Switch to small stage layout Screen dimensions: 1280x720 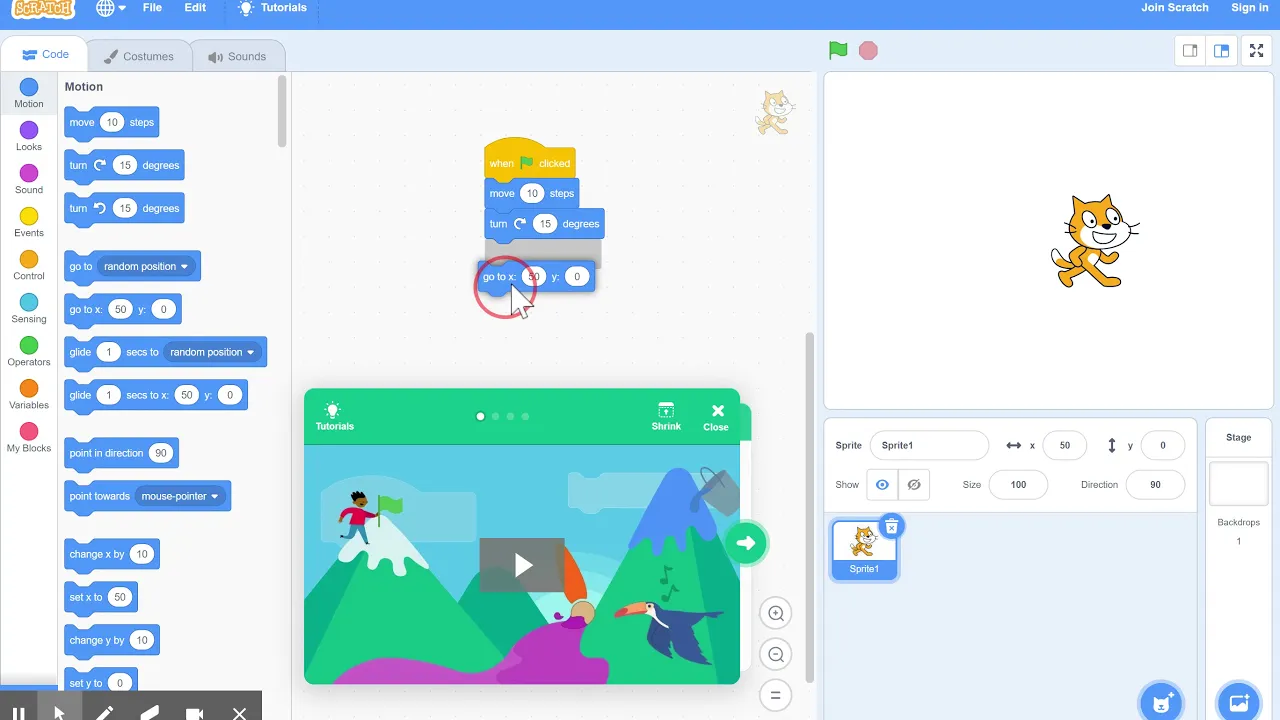click(x=1190, y=51)
